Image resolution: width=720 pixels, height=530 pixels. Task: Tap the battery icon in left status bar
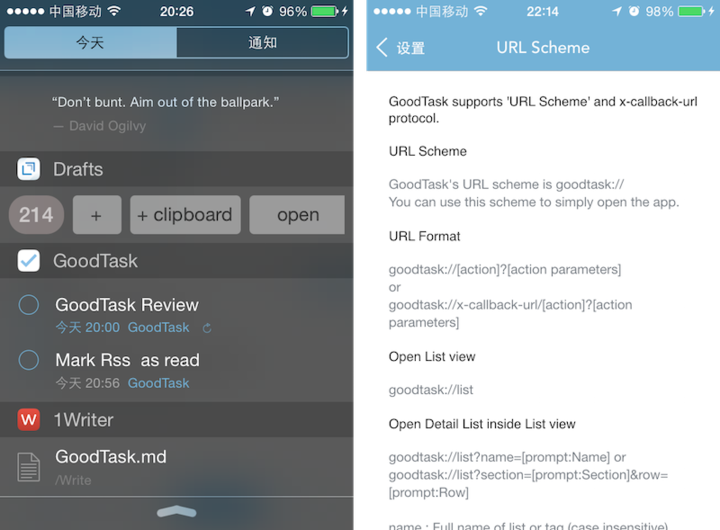pyautogui.click(x=327, y=12)
